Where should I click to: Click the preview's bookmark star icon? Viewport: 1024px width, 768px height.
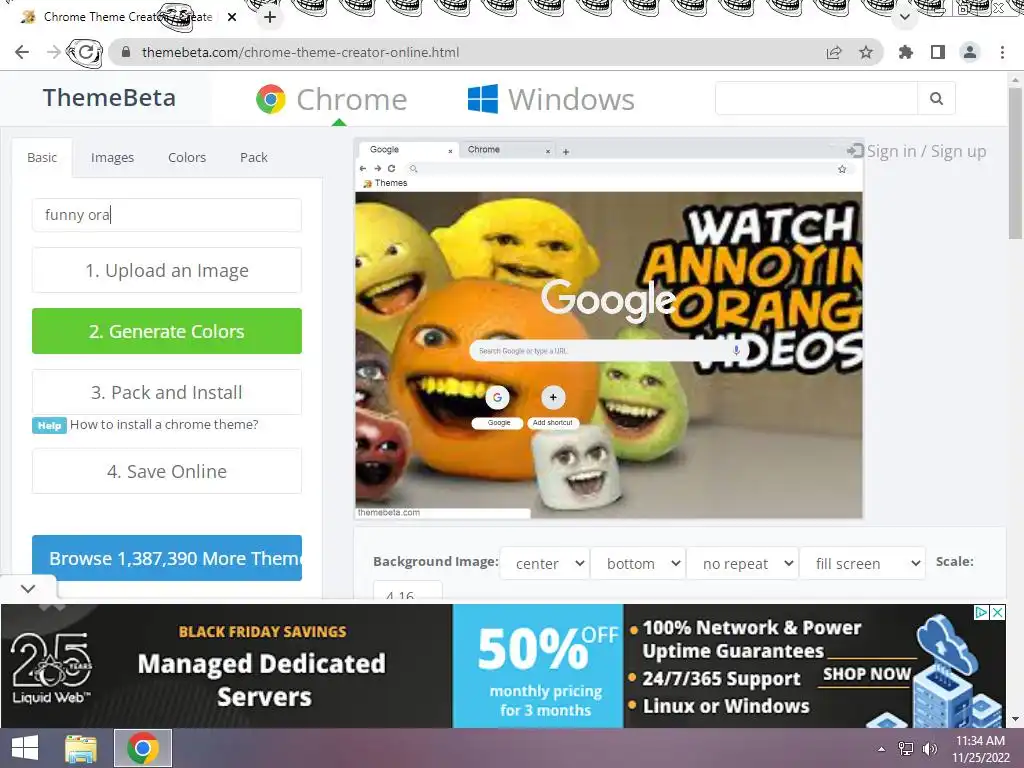pos(842,169)
